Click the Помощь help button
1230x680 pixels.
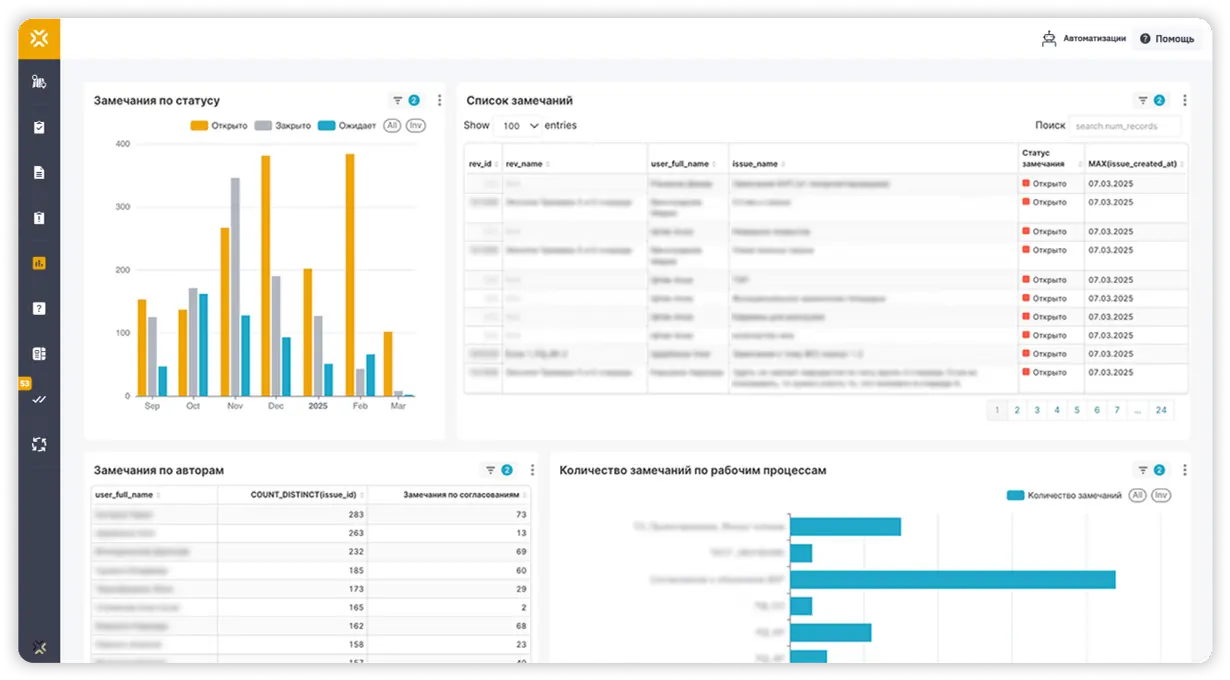pos(1165,39)
